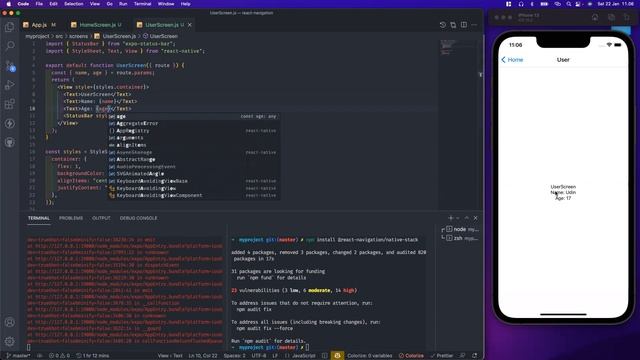Switch to the DEBUG CONSOLE panel tab
This screenshot has height=360, width=640.
[138, 218]
